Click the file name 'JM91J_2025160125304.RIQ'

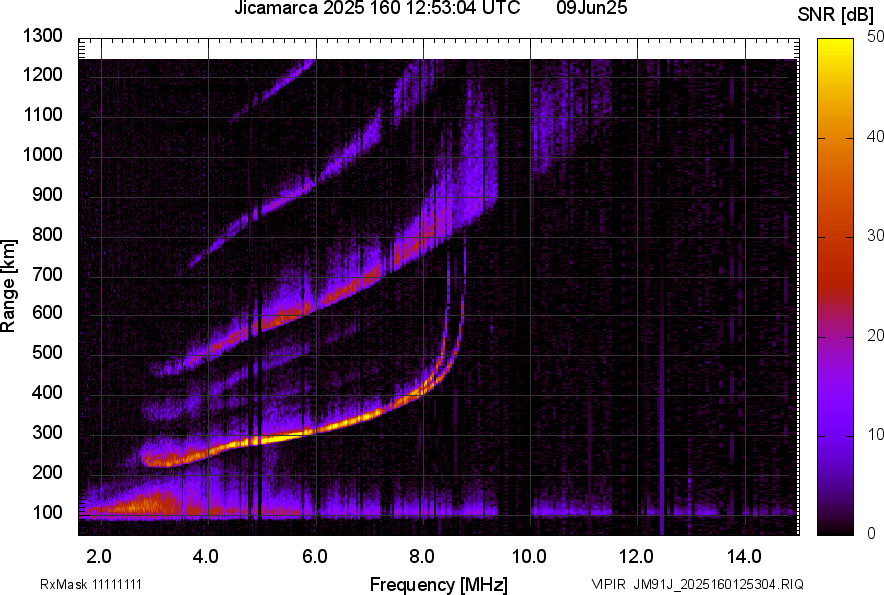(x=718, y=584)
